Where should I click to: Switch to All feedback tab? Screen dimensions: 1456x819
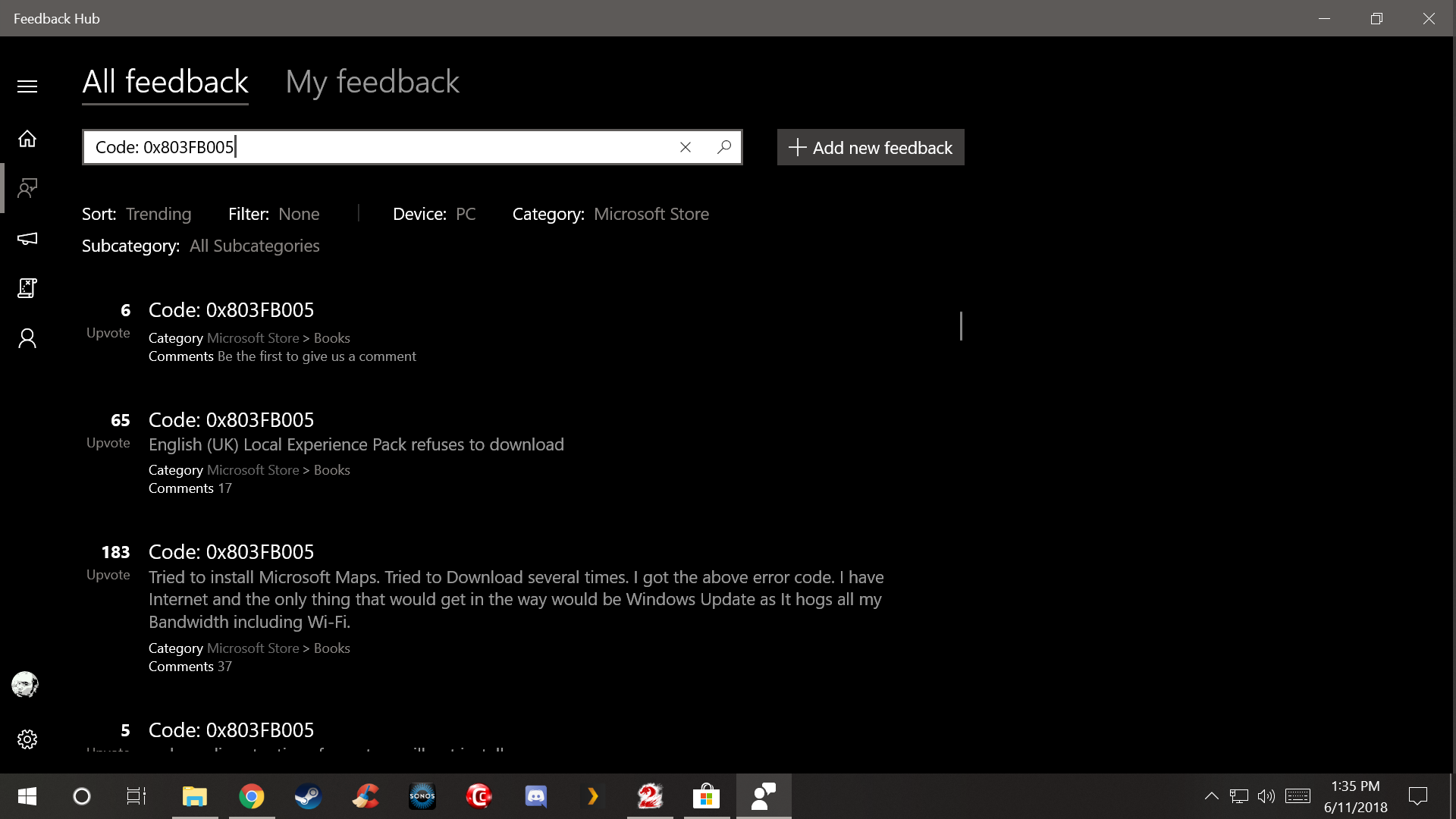coord(165,82)
